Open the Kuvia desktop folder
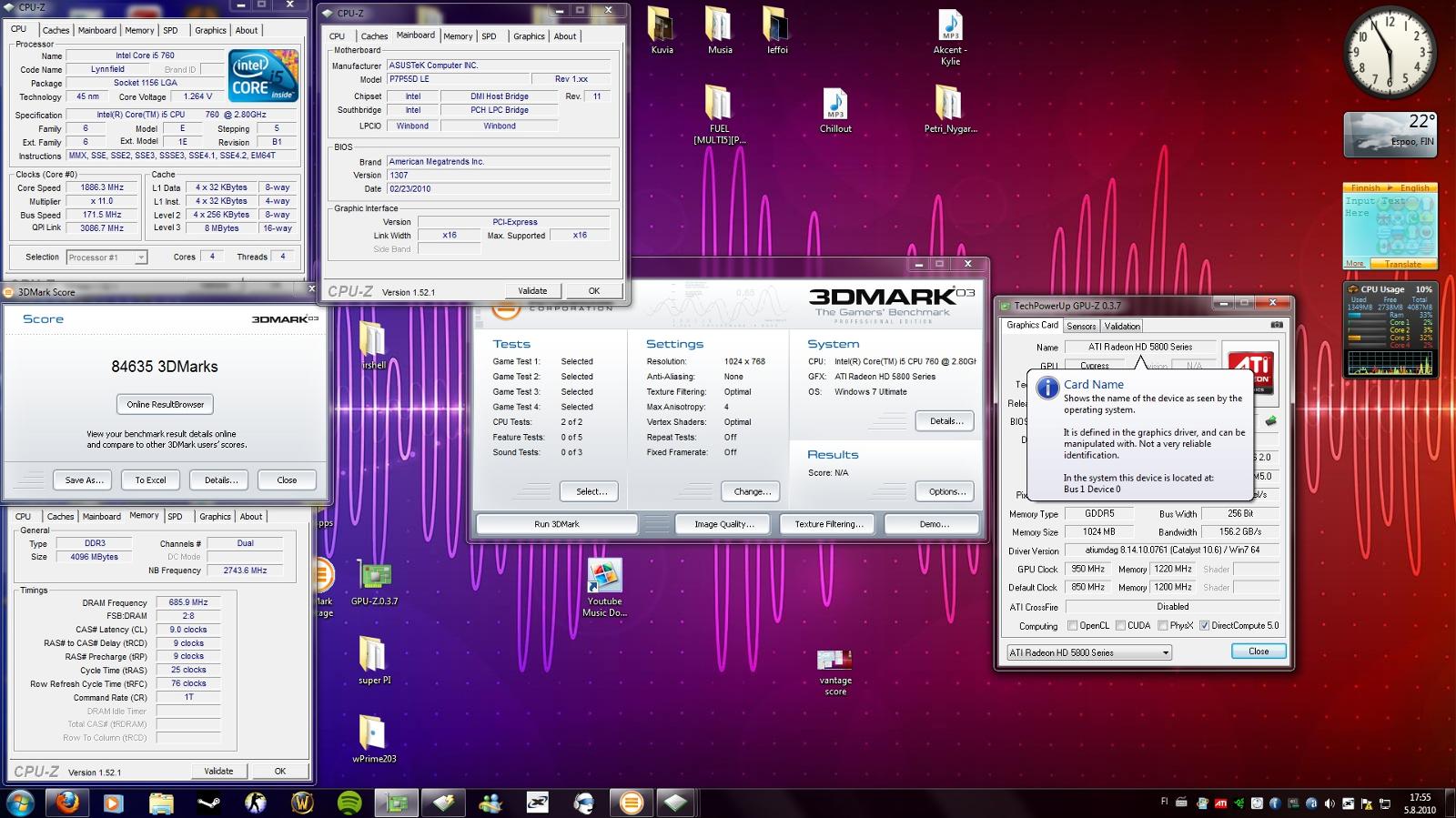Image resolution: width=1456 pixels, height=818 pixels. coord(662,30)
